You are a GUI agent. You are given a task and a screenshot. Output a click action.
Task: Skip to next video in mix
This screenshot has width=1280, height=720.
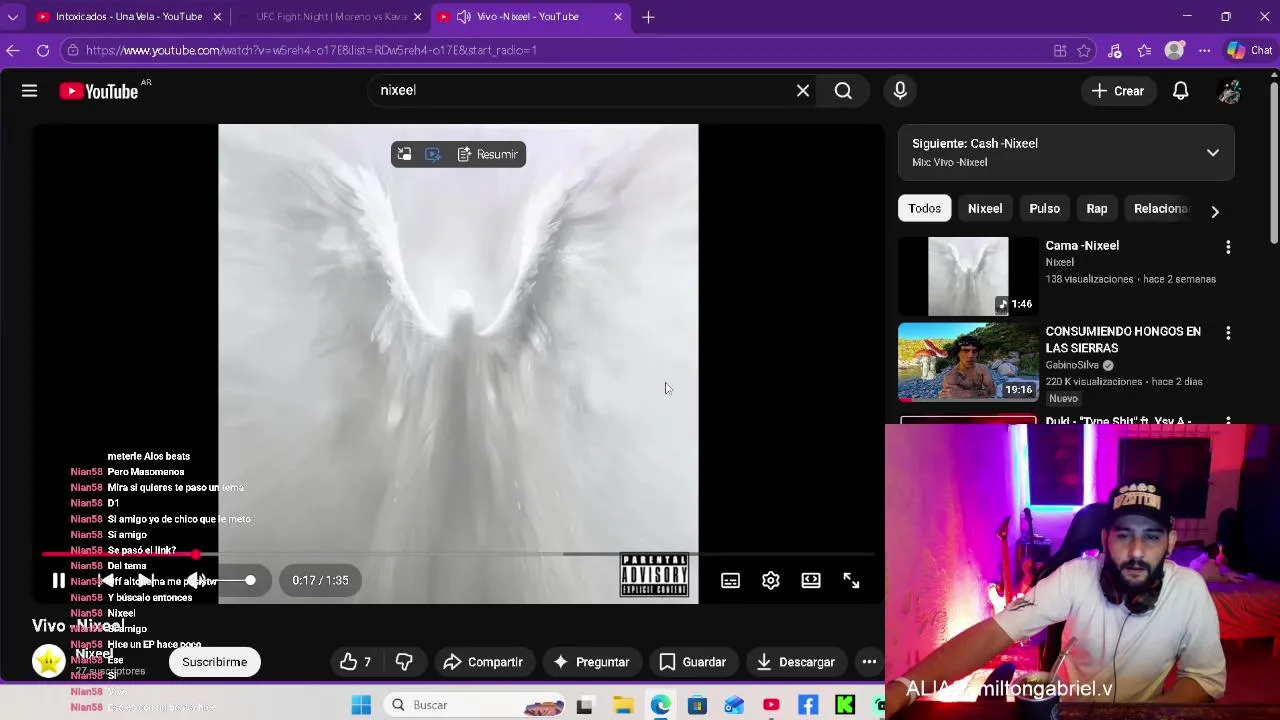pyautogui.click(x=146, y=580)
